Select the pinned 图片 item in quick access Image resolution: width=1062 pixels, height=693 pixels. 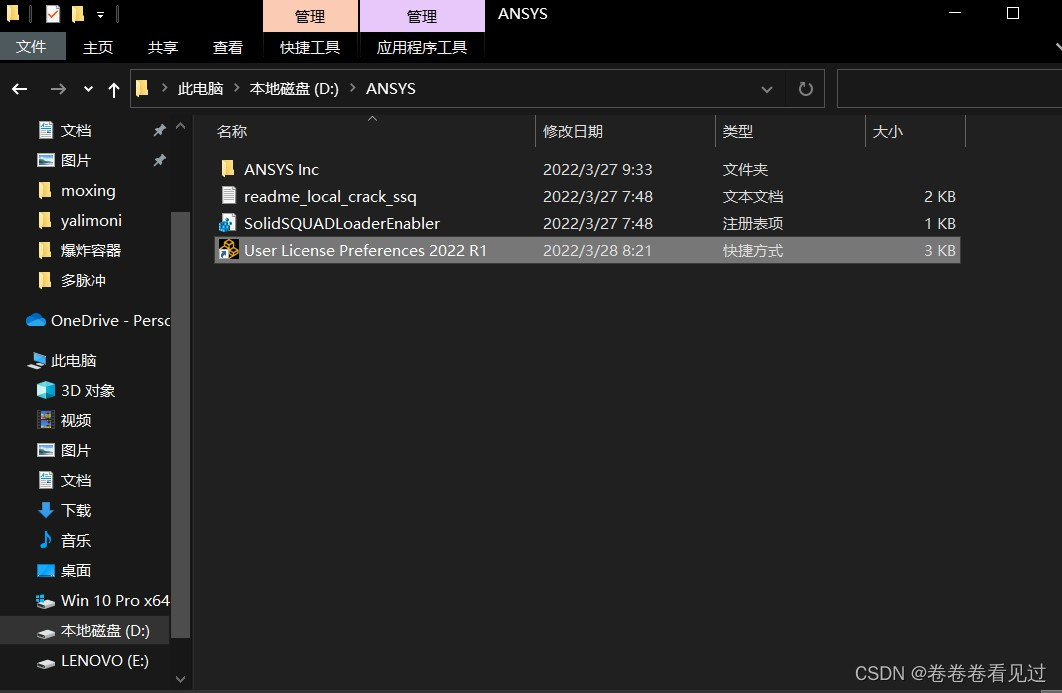click(76, 160)
